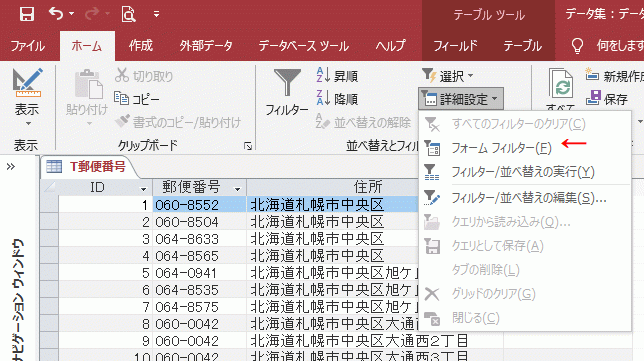Choose 閉じる(C) in the dropdown menu
644x361 pixels.
pos(524,318)
